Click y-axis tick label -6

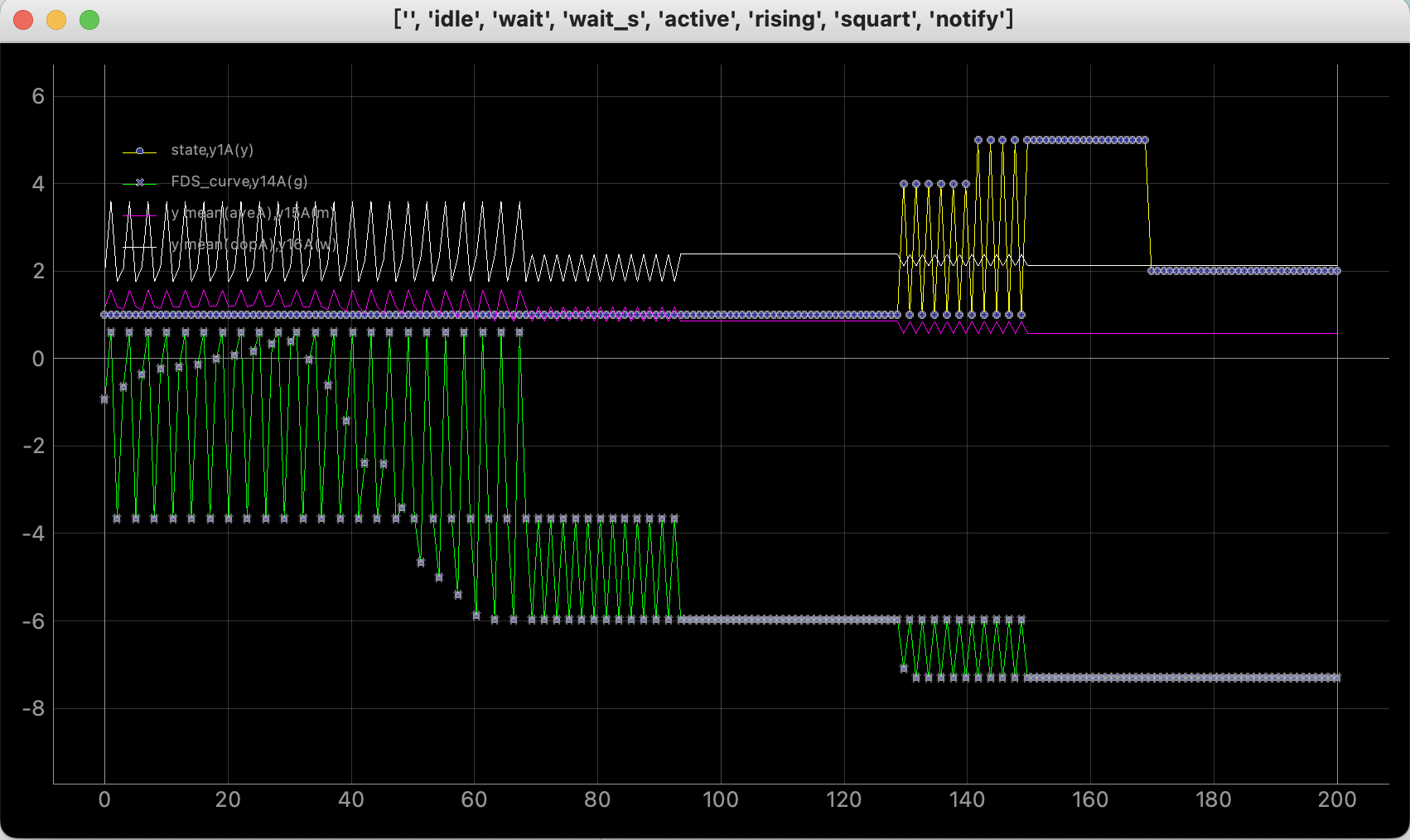point(33,621)
